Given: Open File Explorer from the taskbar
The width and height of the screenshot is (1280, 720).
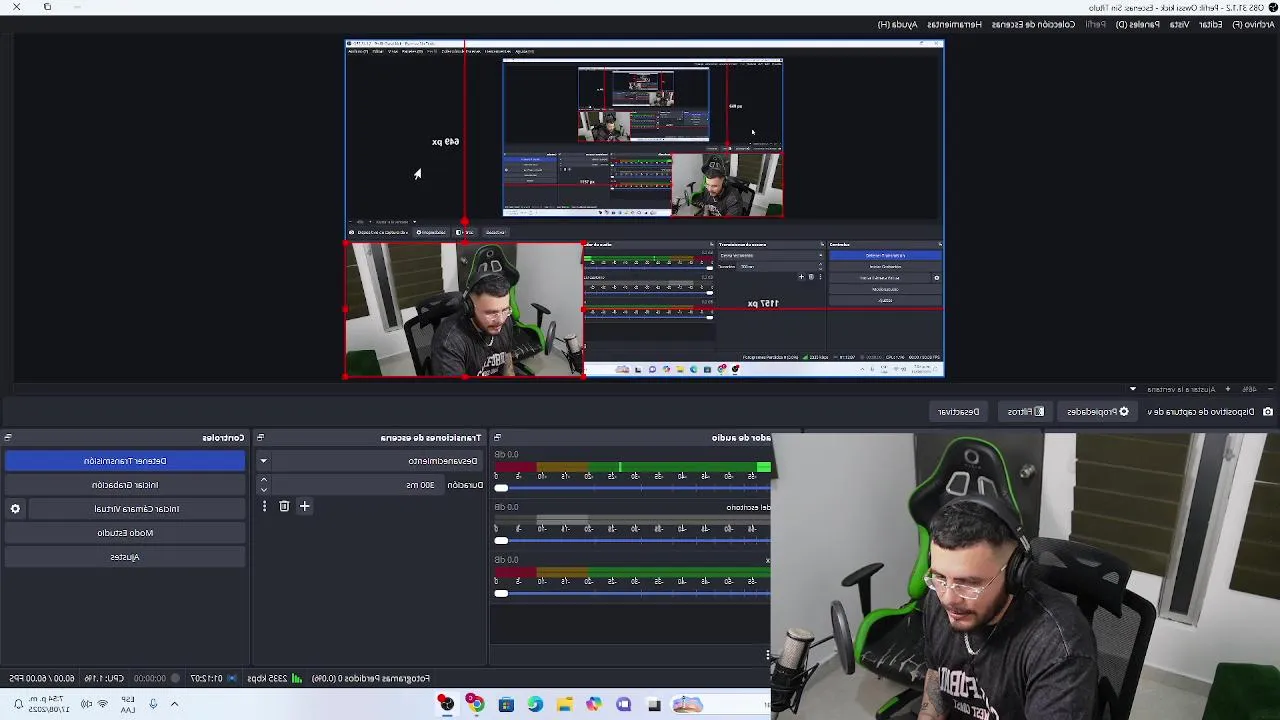Looking at the screenshot, I should point(565,704).
